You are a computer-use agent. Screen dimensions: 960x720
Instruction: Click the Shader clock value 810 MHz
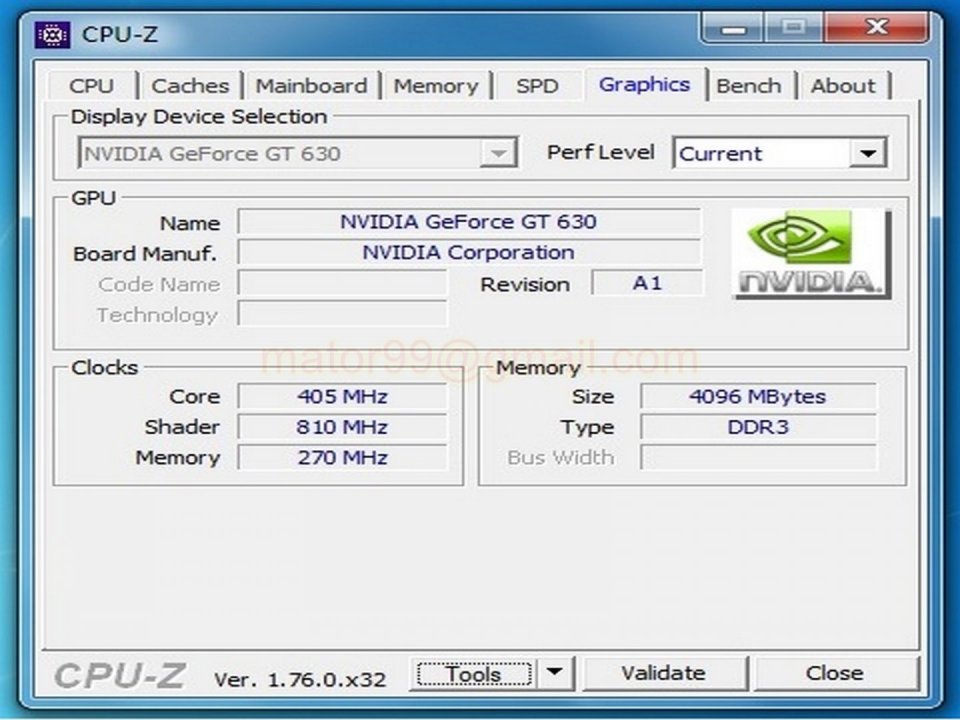coord(342,427)
